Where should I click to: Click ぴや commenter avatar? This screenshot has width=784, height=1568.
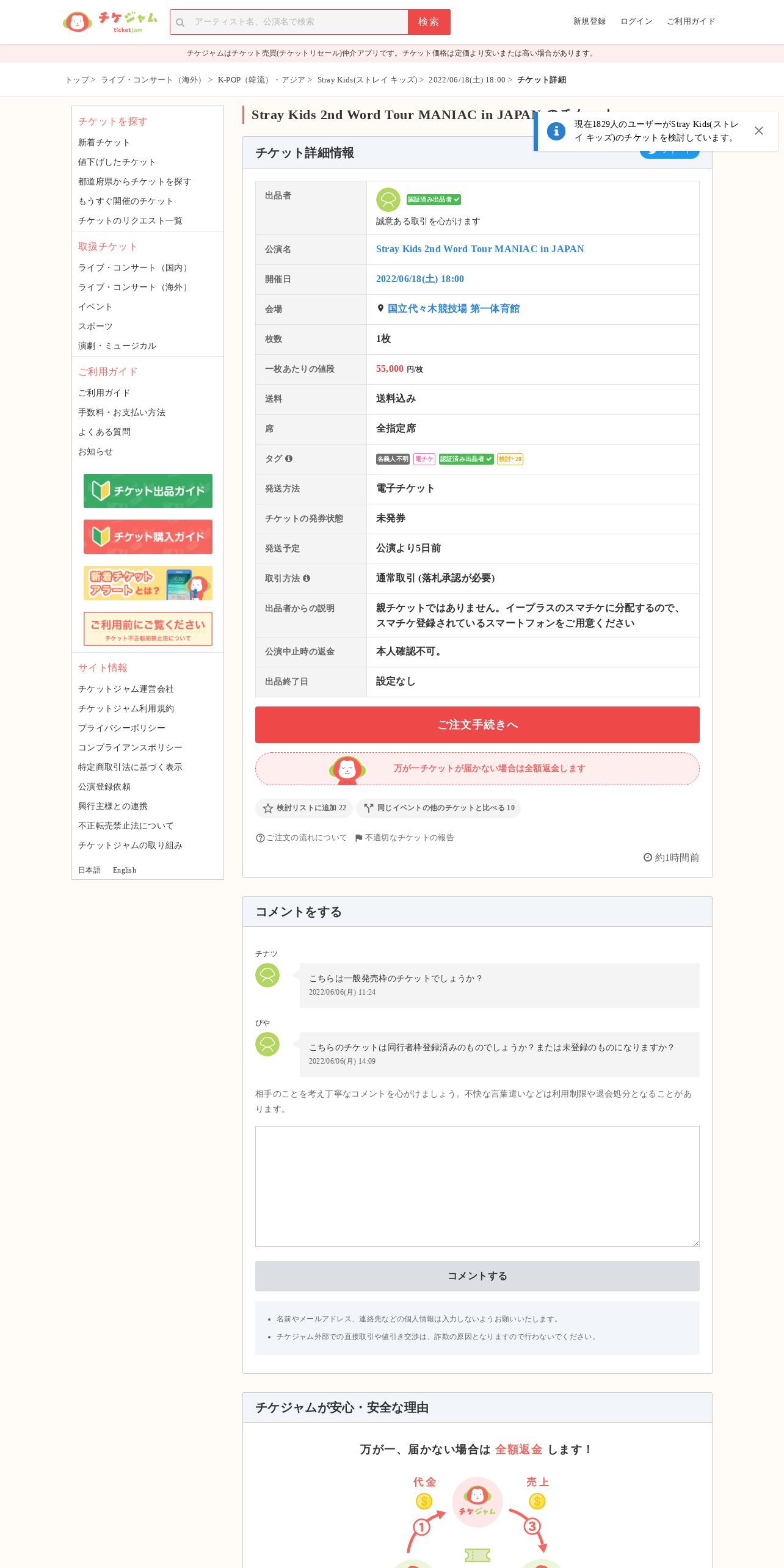[x=267, y=1044]
